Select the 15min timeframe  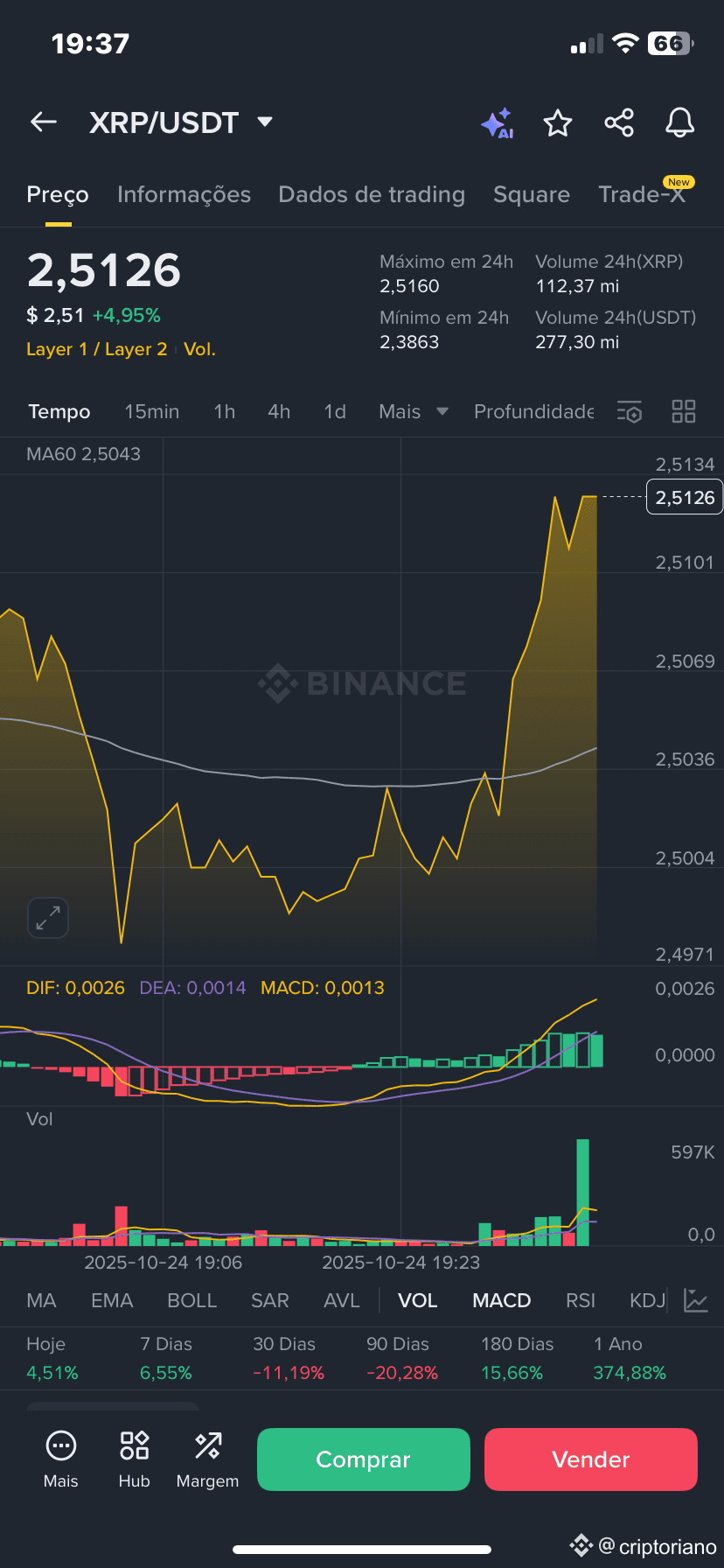point(152,411)
